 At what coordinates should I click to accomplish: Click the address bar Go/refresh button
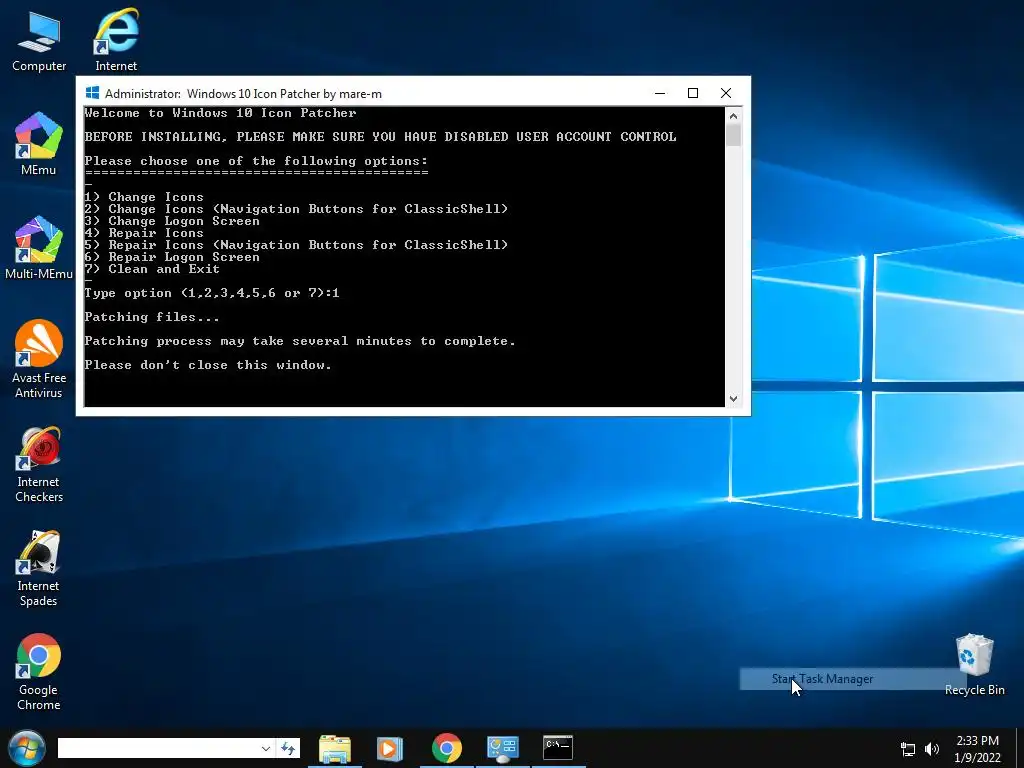pyautogui.click(x=288, y=748)
